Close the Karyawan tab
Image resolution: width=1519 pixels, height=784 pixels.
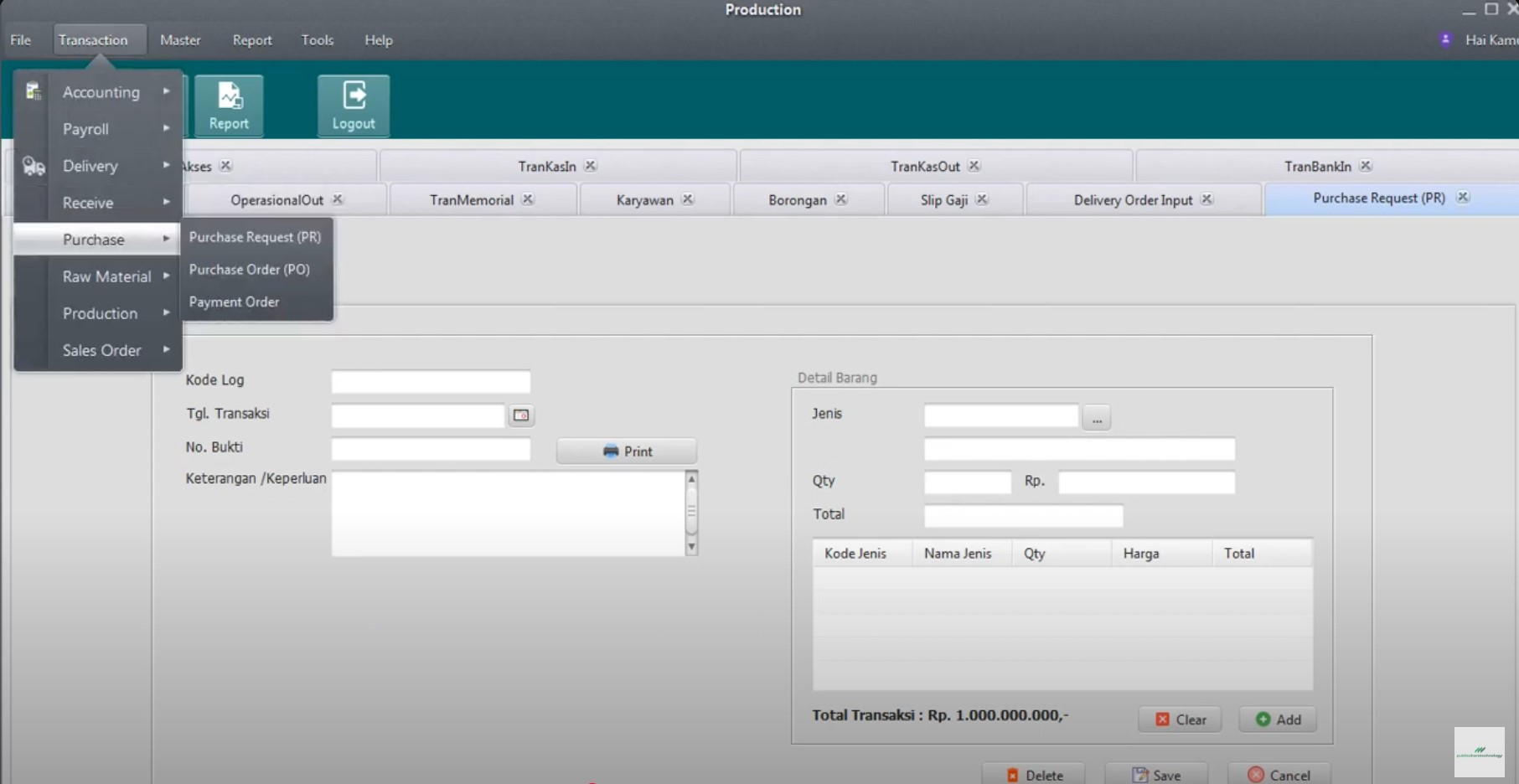pyautogui.click(x=688, y=199)
